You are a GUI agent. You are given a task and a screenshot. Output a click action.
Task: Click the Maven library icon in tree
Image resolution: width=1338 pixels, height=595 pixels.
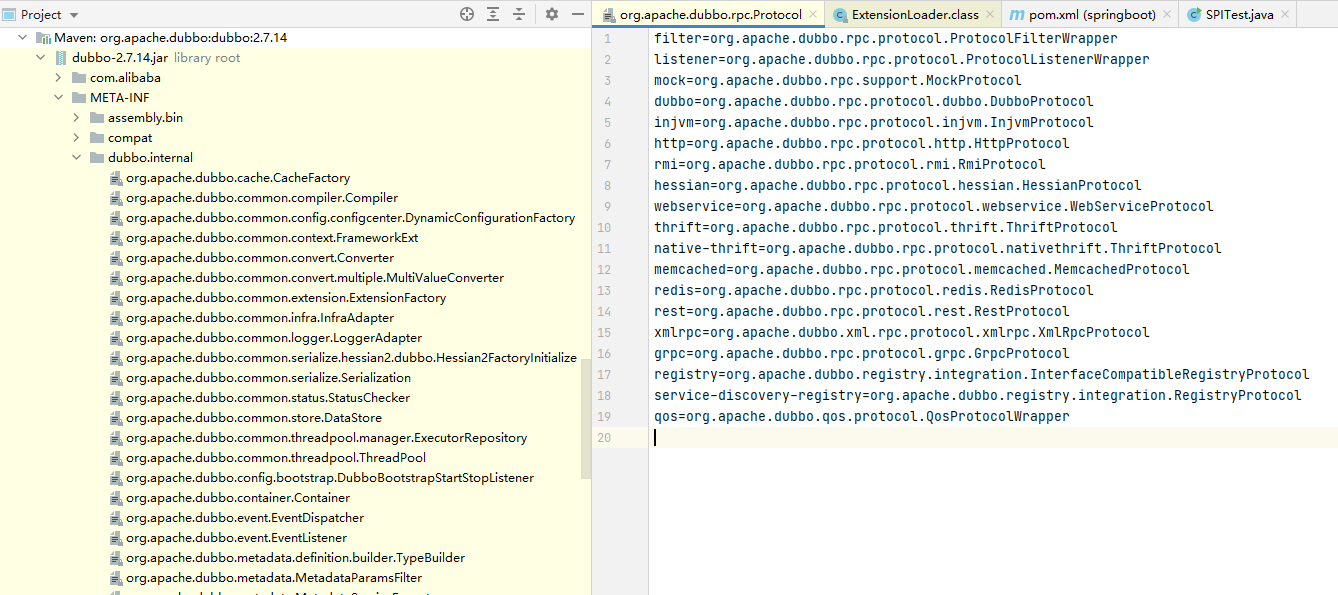coord(43,37)
